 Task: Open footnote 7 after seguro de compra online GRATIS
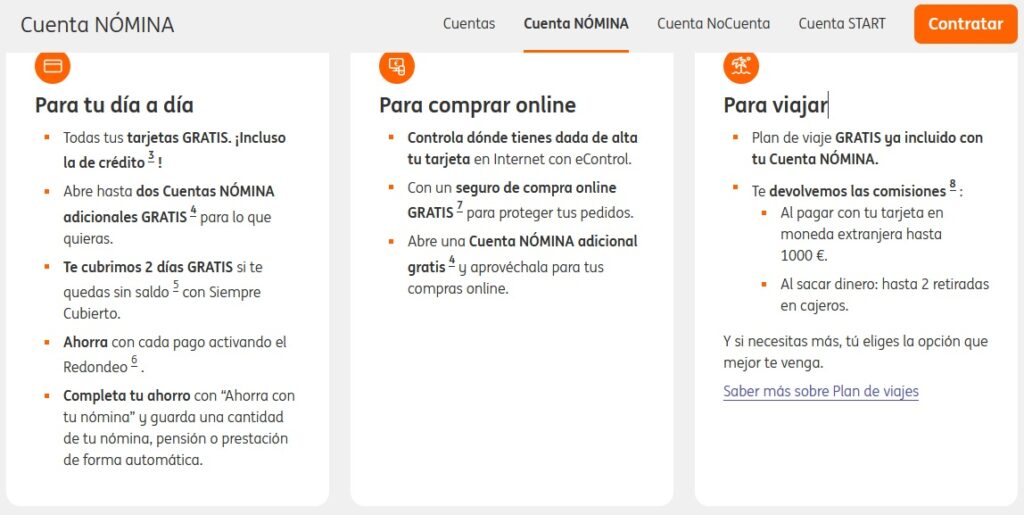pos(460,207)
